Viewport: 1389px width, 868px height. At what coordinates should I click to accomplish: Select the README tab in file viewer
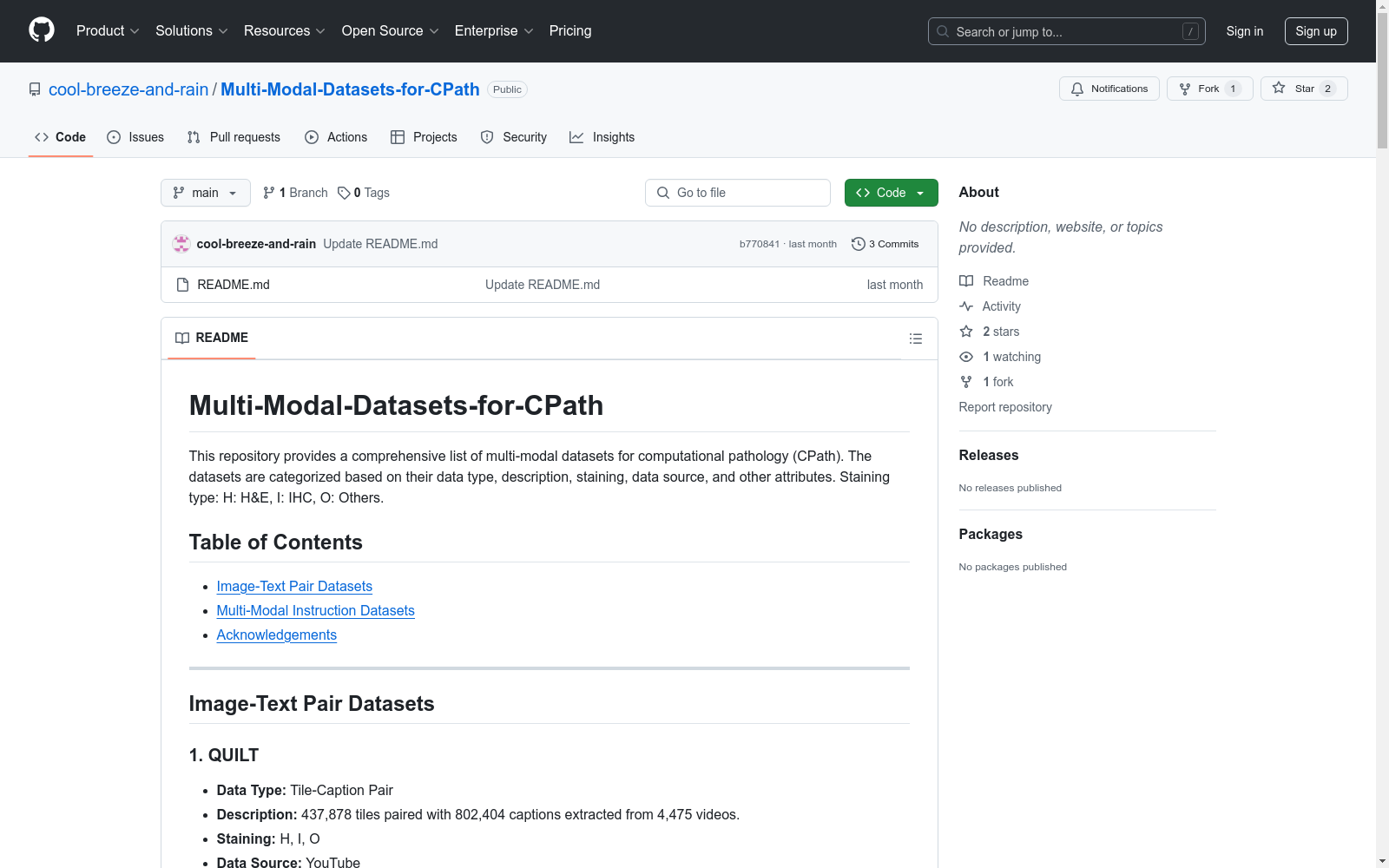212,338
